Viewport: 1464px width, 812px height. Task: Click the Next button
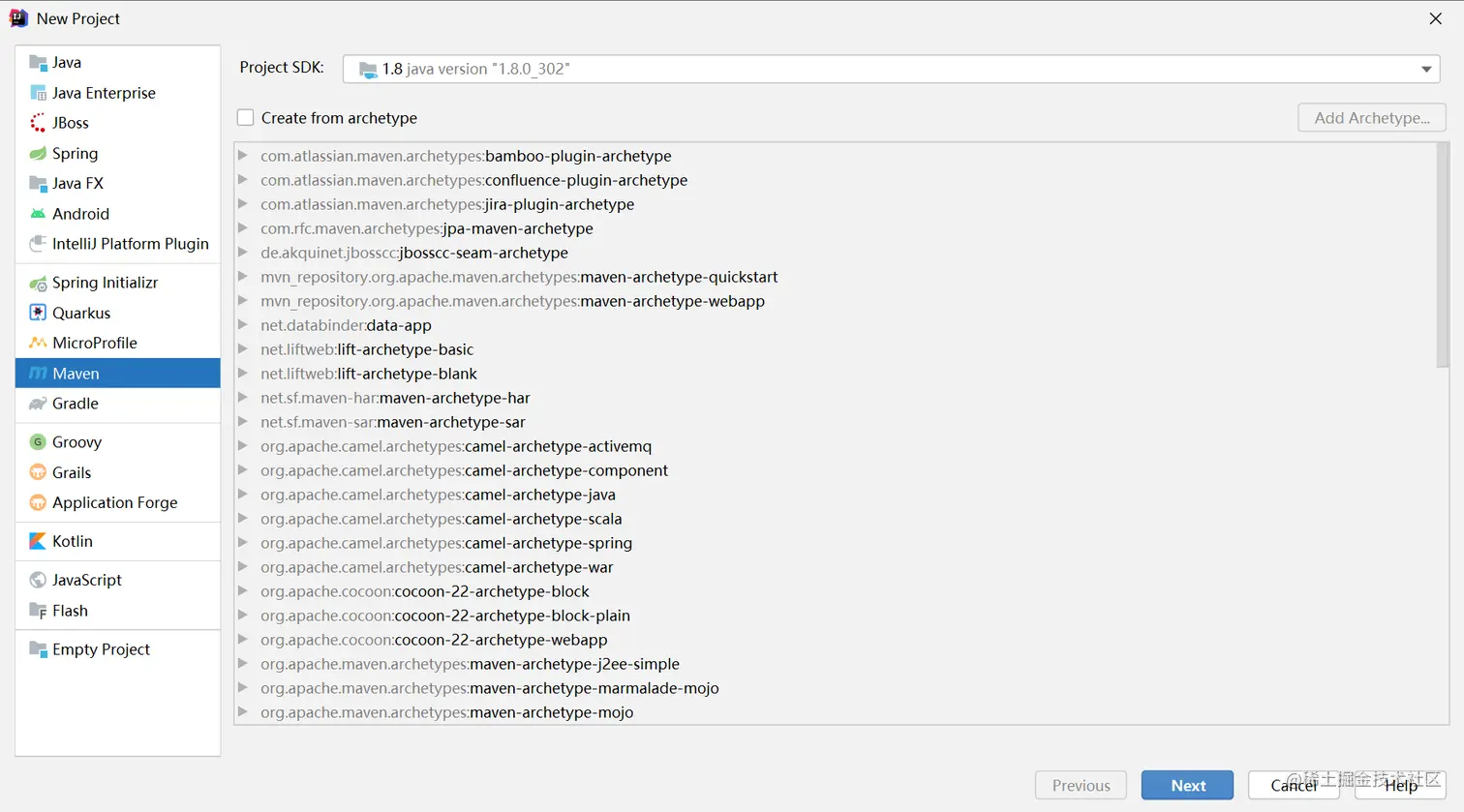[1187, 785]
